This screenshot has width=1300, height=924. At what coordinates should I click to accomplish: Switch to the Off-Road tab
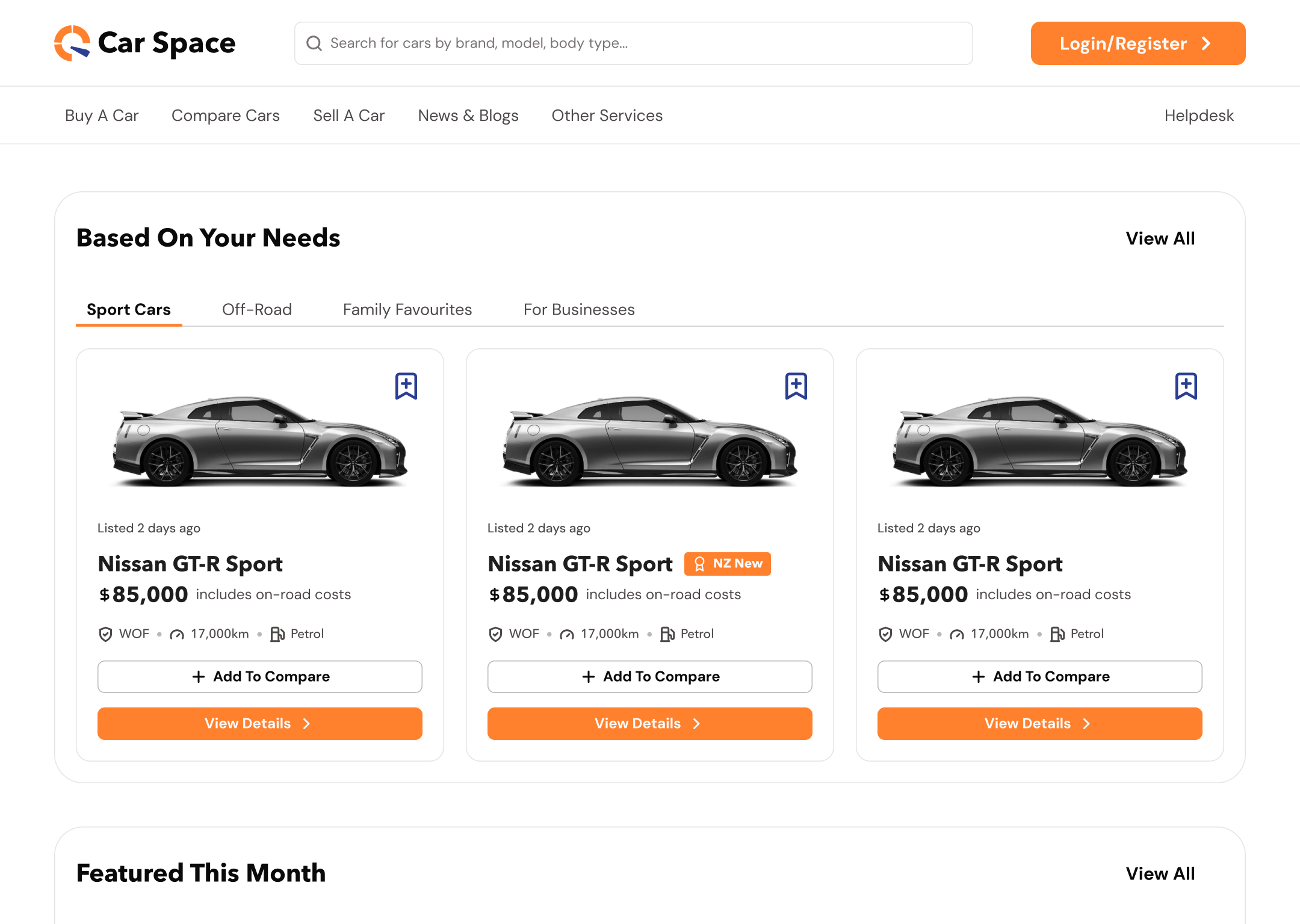click(257, 310)
